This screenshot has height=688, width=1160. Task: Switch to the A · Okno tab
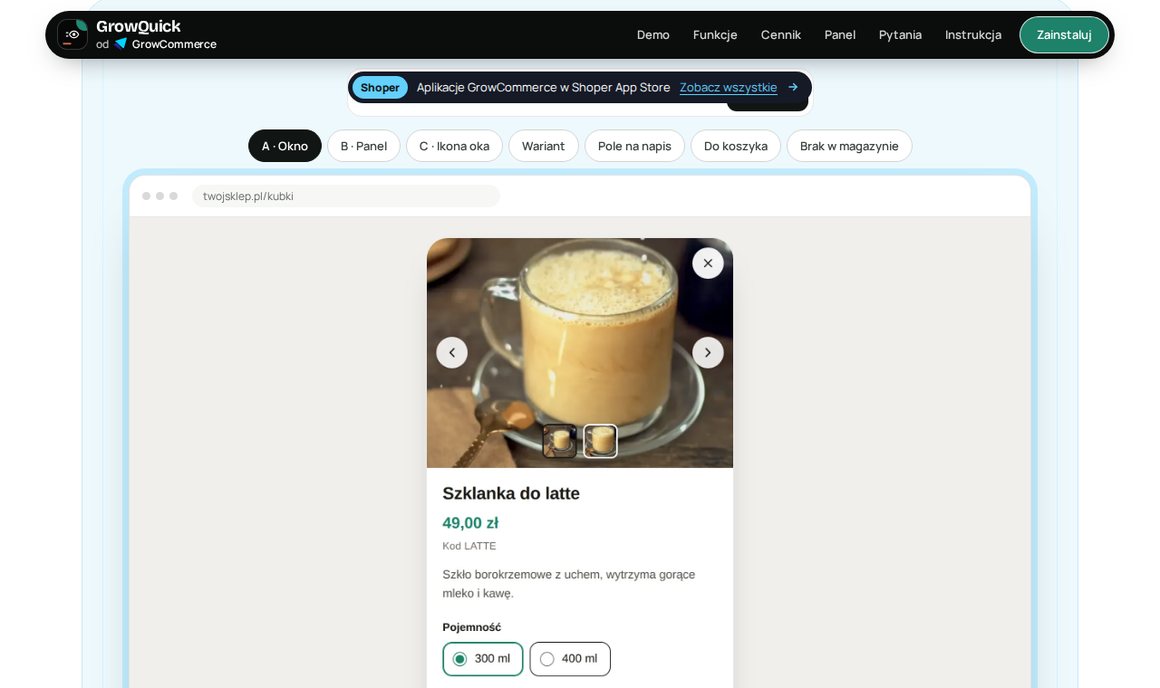tap(285, 146)
